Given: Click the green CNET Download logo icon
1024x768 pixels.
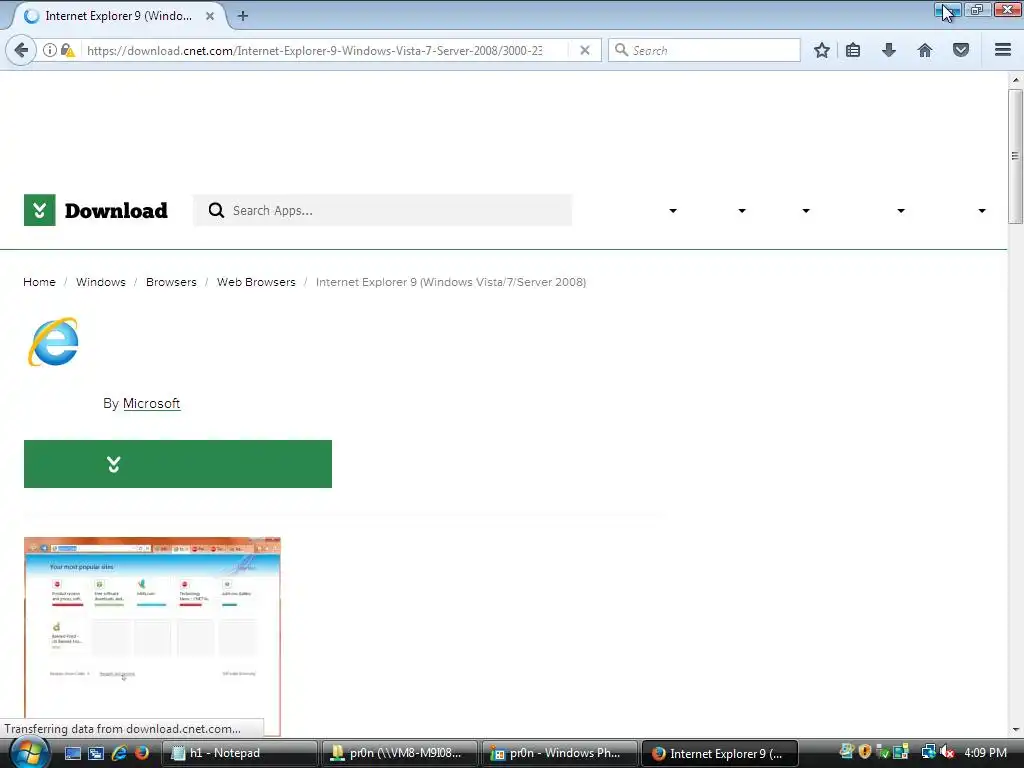Looking at the screenshot, I should [x=40, y=210].
